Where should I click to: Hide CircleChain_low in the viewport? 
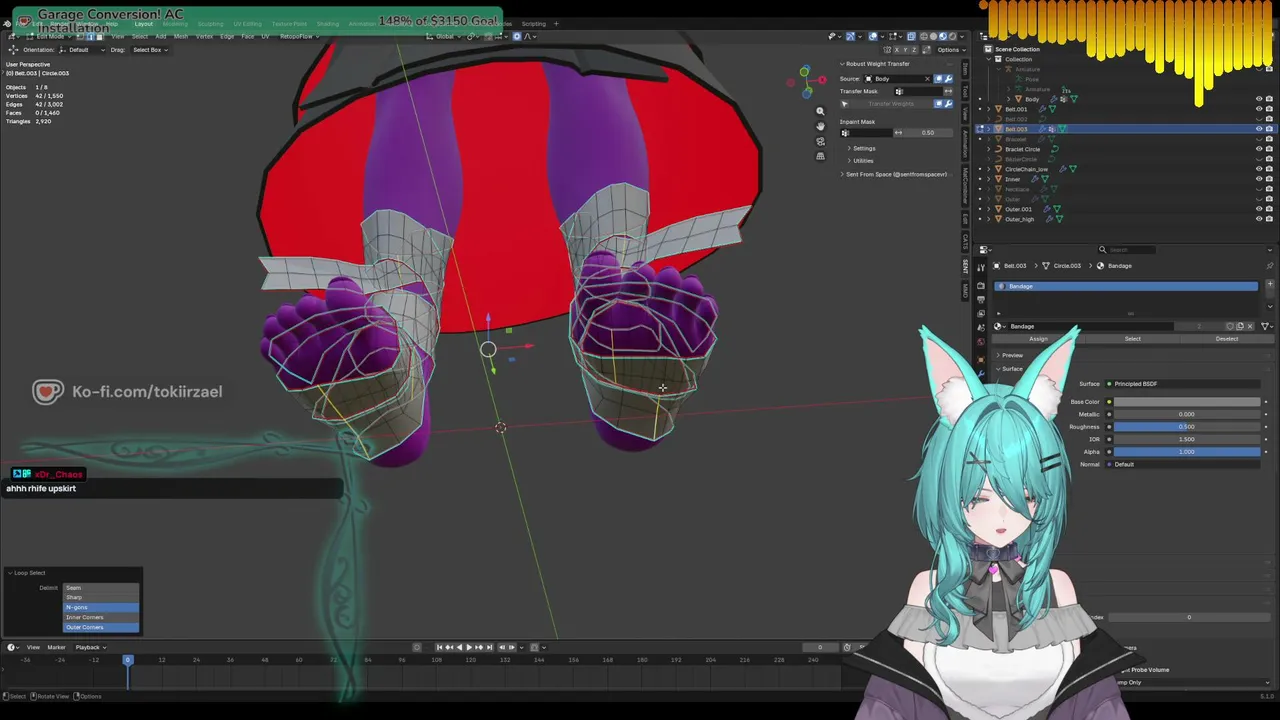(x=1259, y=169)
